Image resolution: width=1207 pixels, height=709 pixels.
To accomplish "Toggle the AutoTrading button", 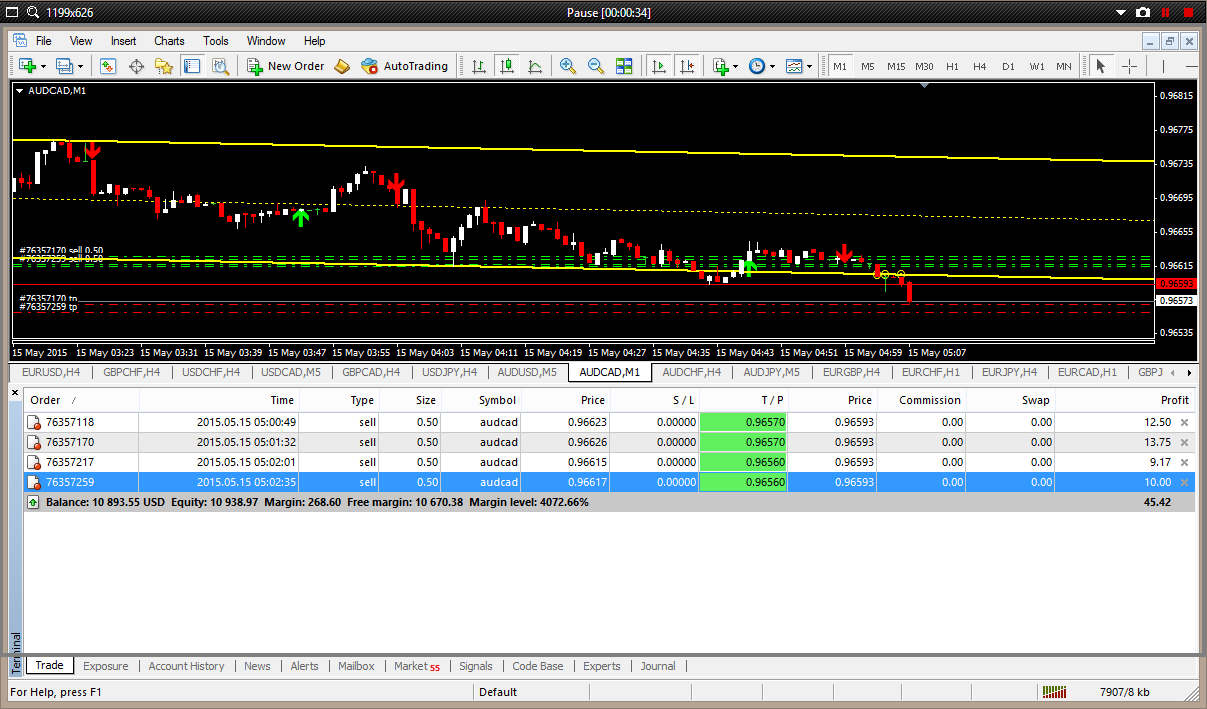I will click(x=404, y=66).
